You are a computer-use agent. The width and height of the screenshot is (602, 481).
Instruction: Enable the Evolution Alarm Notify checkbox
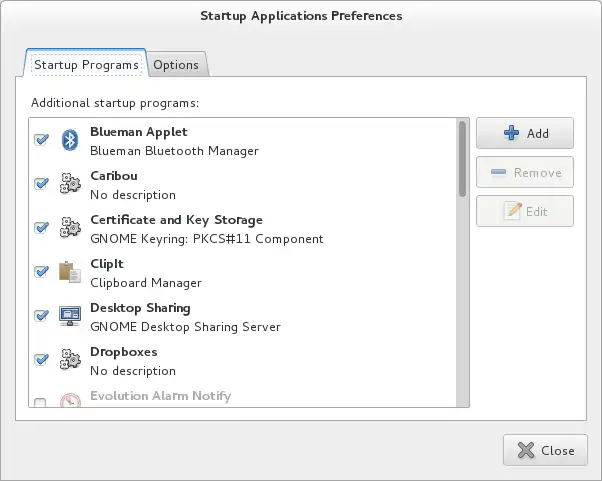click(40, 403)
